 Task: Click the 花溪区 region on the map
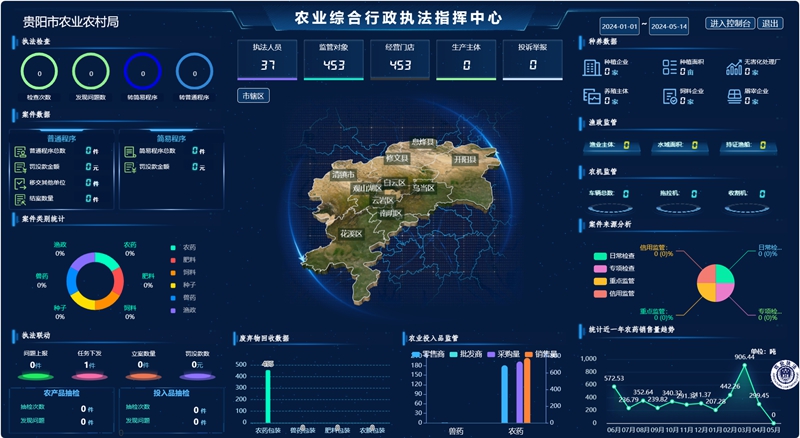[x=349, y=234]
